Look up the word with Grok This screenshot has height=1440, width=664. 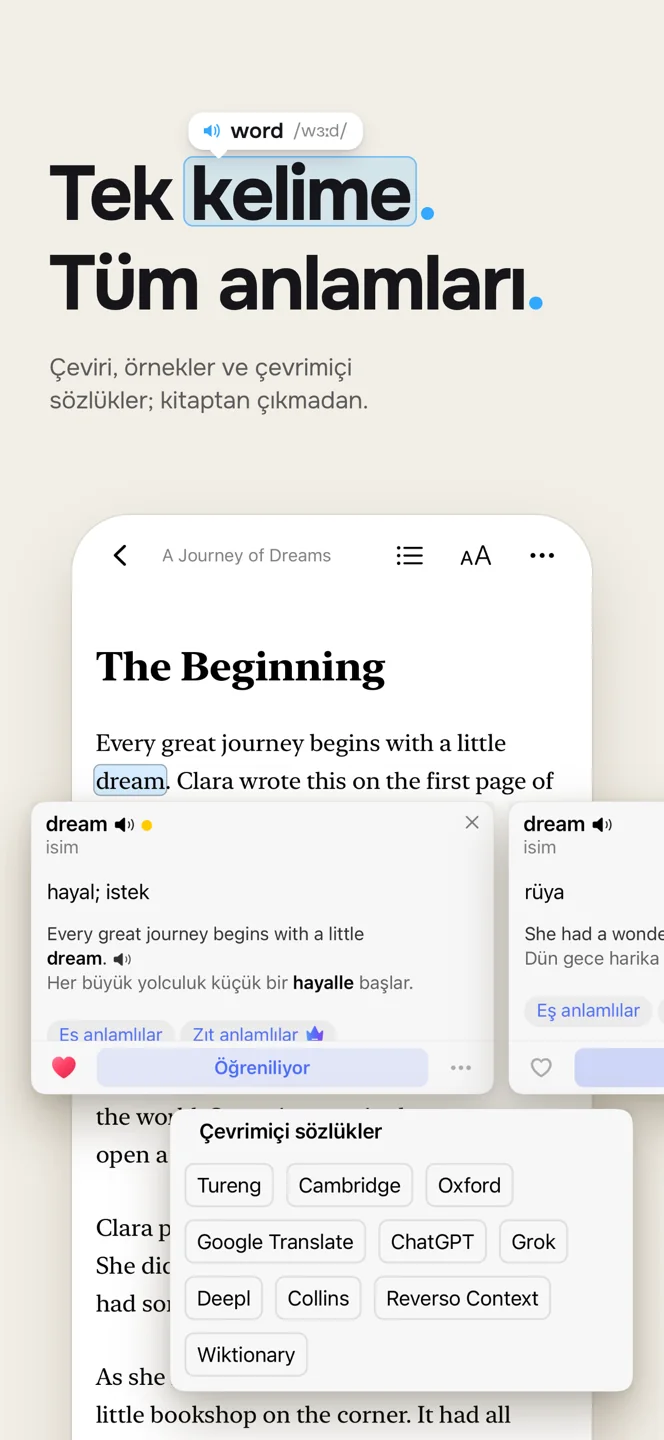click(533, 1242)
